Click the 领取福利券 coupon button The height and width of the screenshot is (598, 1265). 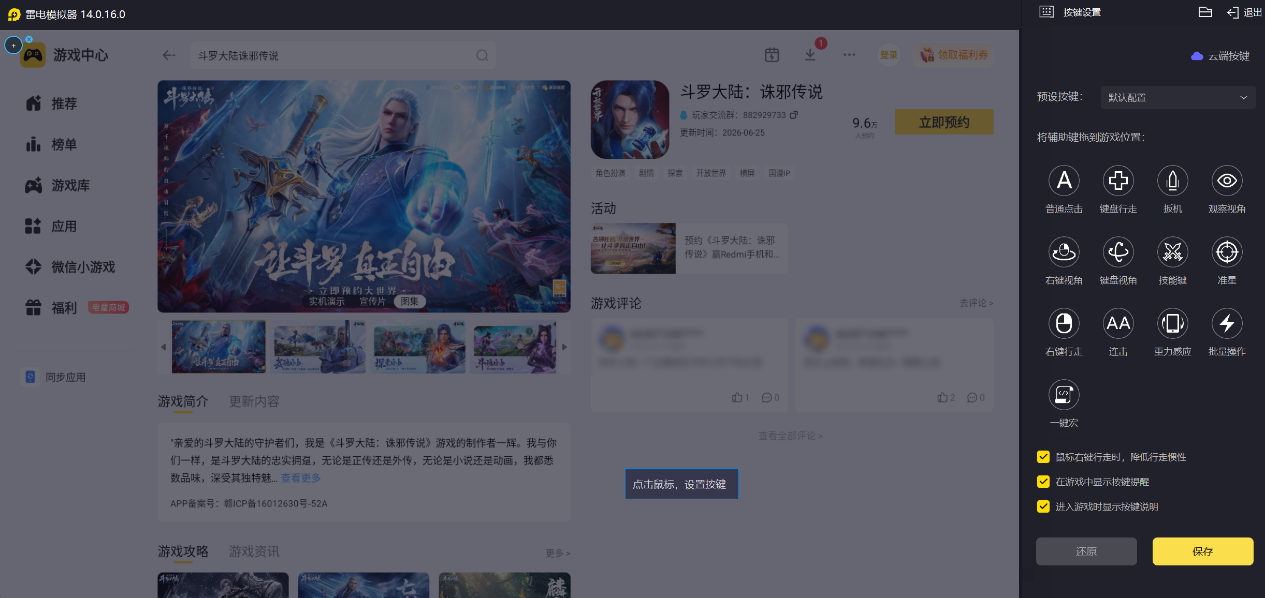[x=953, y=55]
